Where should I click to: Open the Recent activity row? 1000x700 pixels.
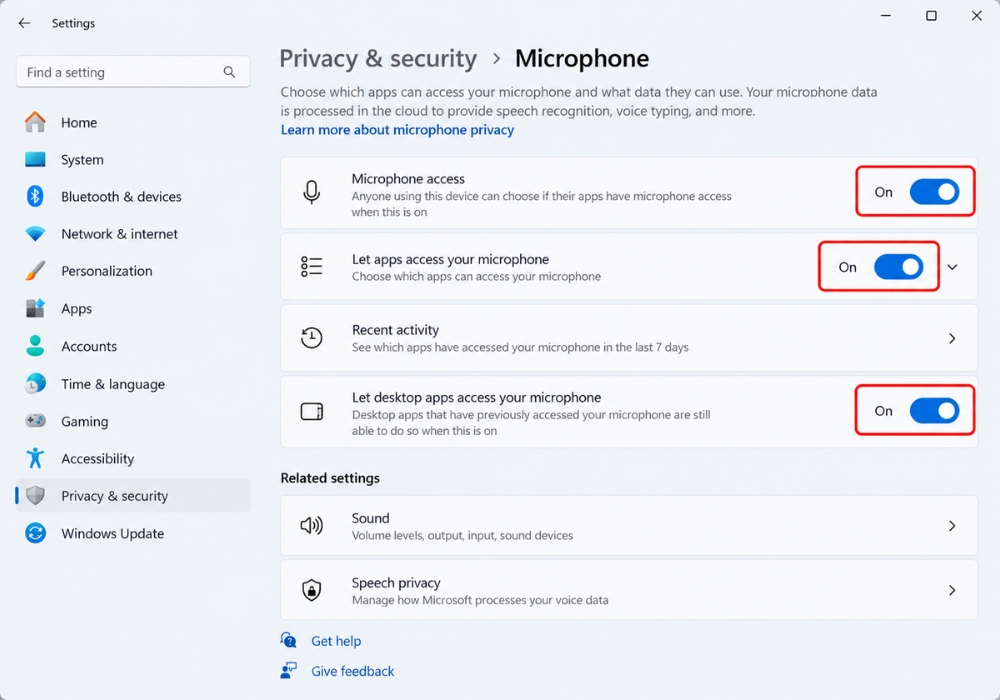pyautogui.click(x=629, y=338)
